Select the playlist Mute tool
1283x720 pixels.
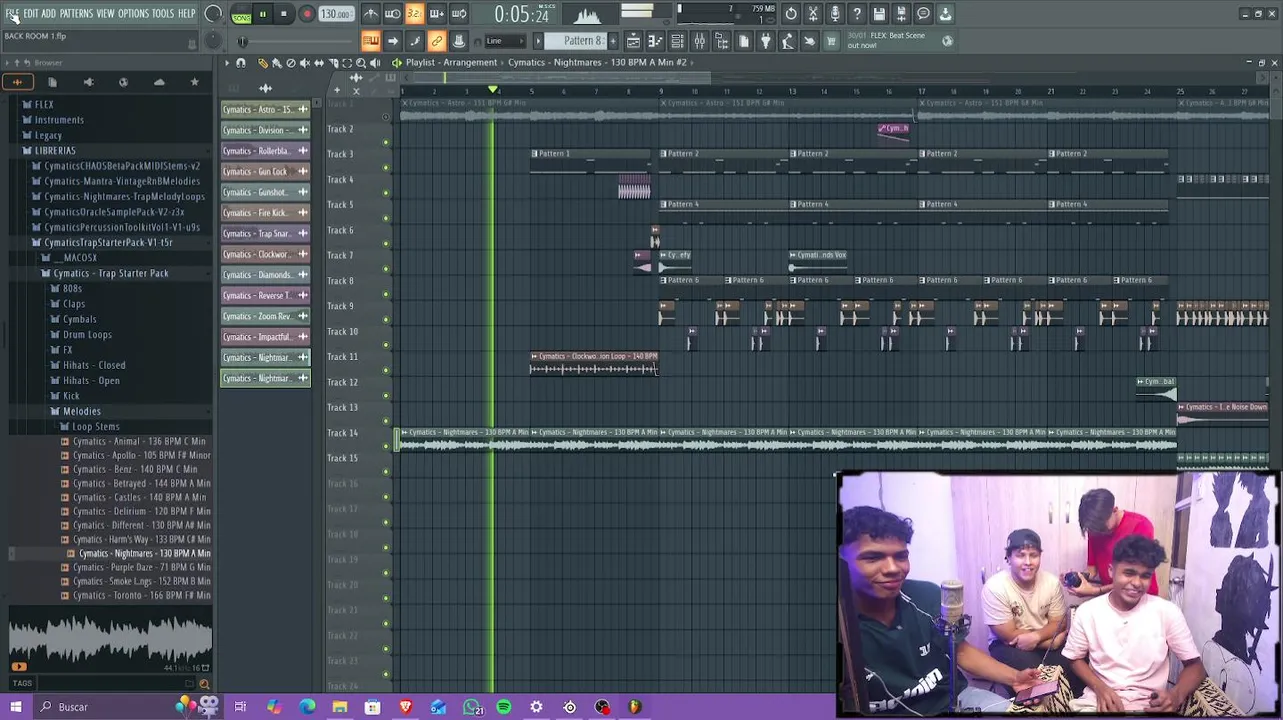click(305, 63)
